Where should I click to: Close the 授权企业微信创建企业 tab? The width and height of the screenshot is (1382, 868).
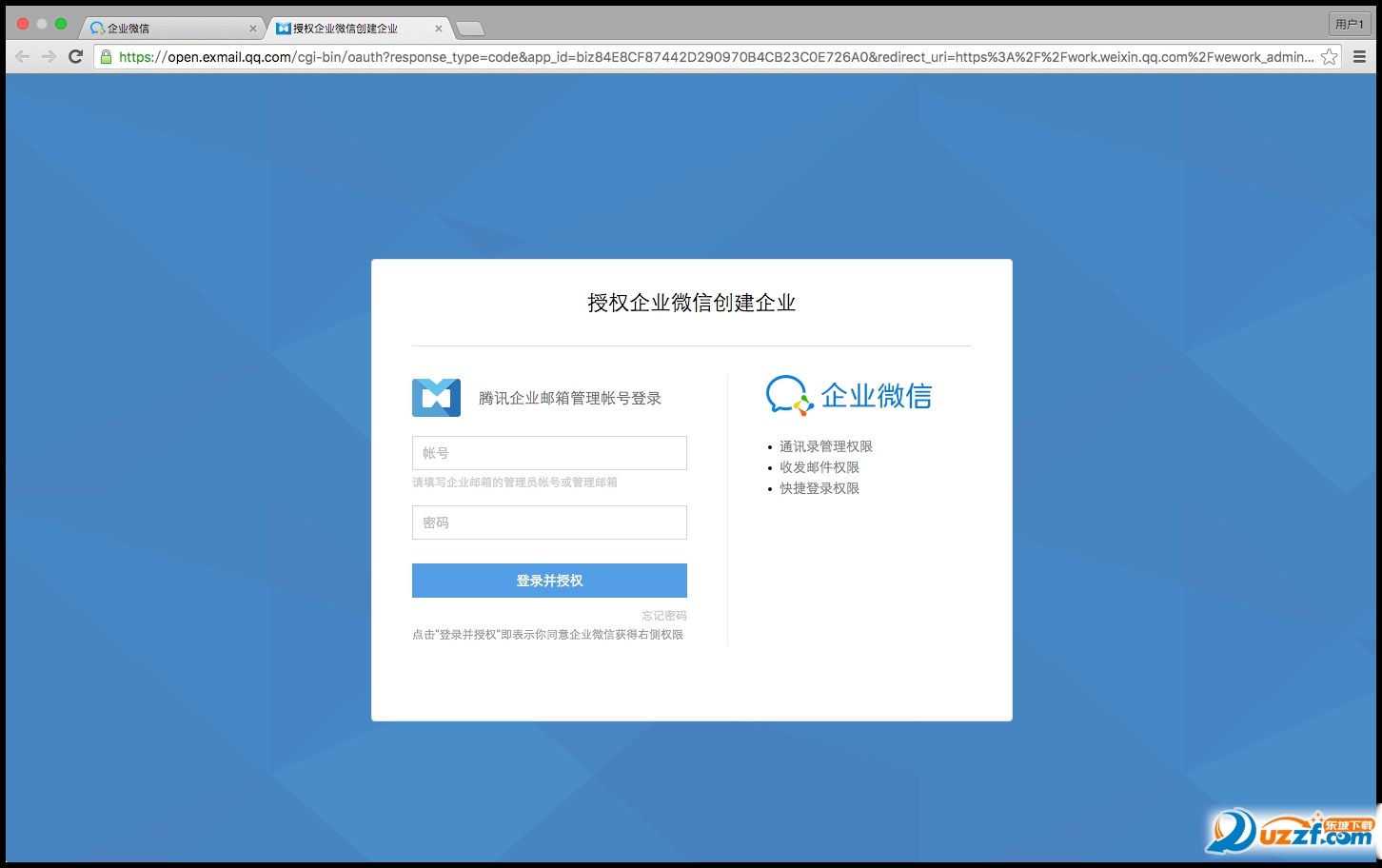pyautogui.click(x=438, y=29)
